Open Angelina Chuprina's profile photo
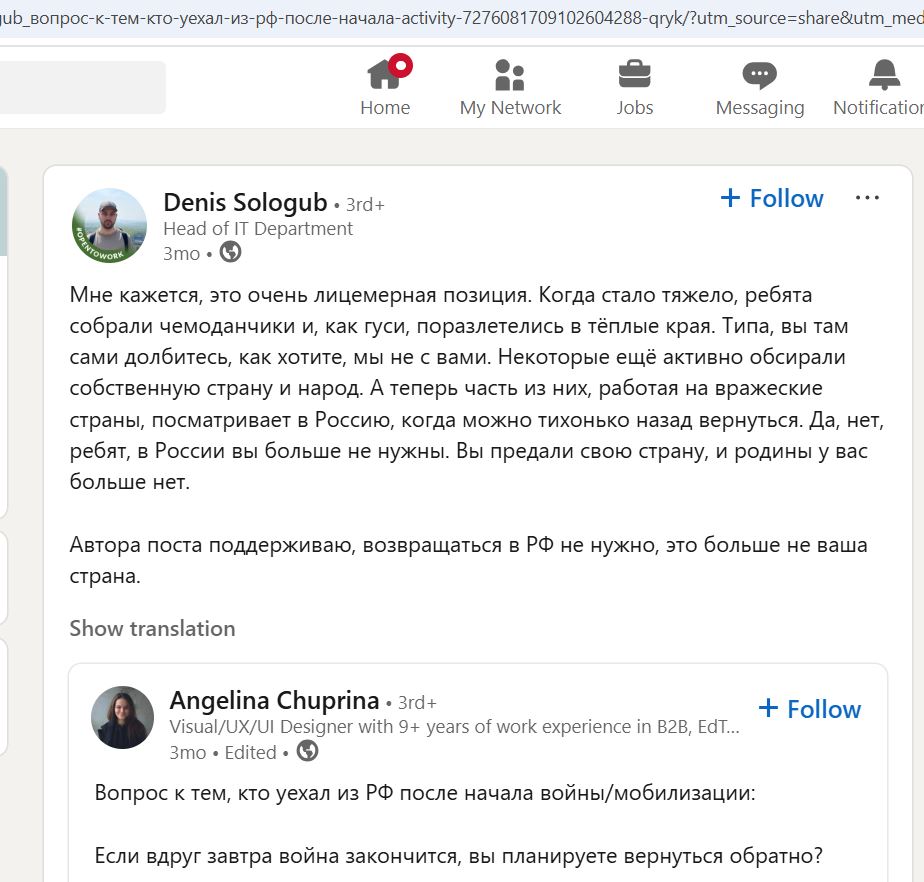The width and height of the screenshot is (924, 882). click(123, 717)
